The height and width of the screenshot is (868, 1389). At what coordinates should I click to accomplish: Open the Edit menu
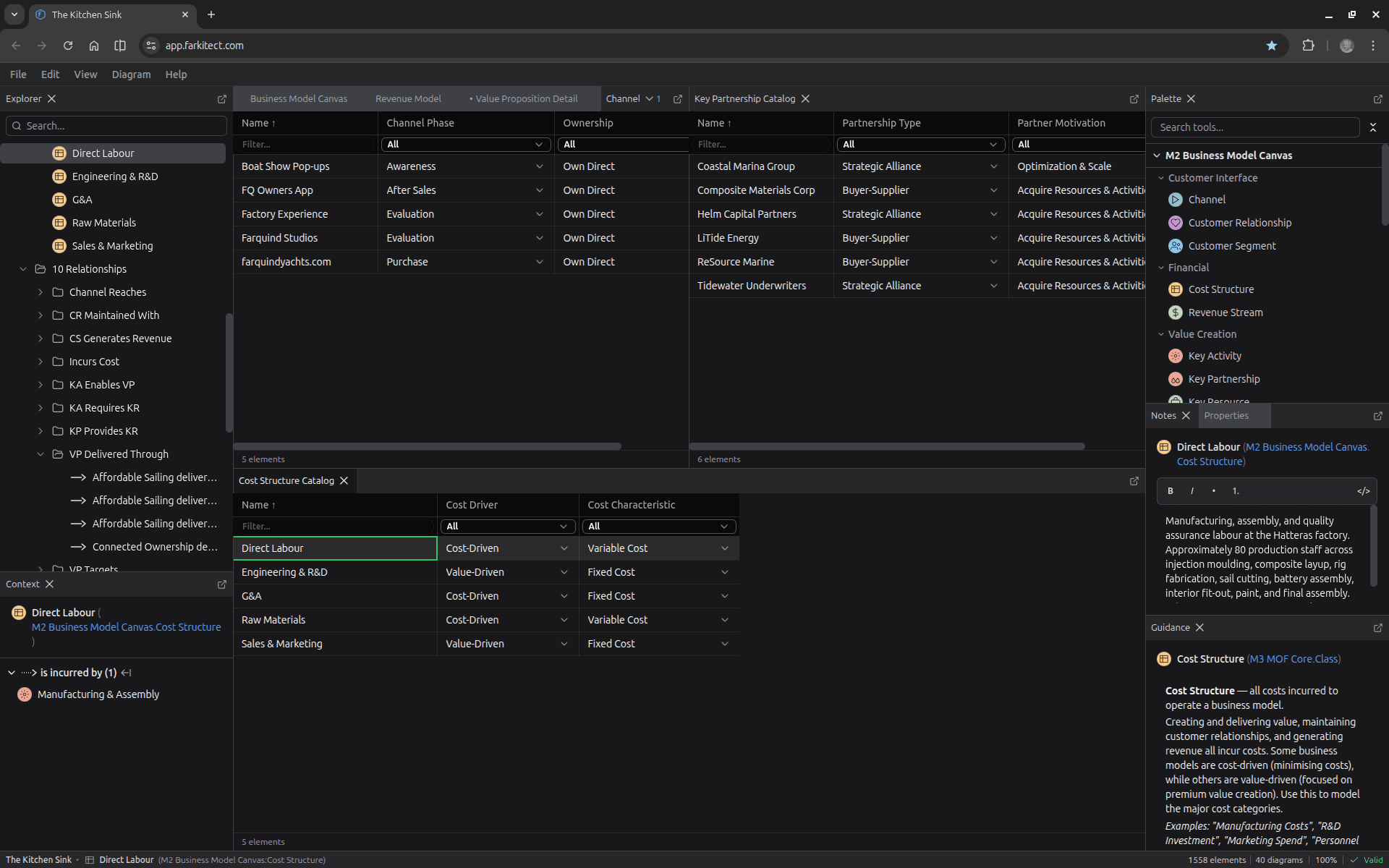(50, 75)
